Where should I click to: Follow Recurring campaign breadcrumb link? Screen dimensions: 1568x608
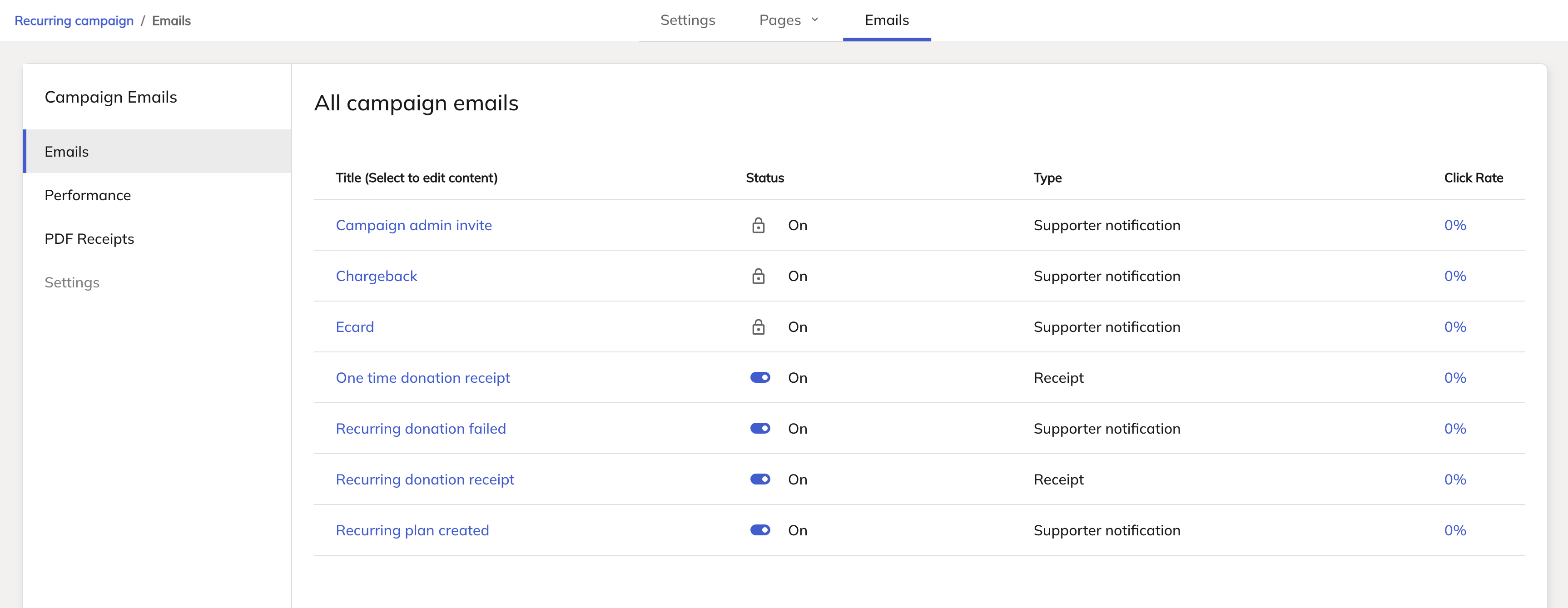pos(74,21)
